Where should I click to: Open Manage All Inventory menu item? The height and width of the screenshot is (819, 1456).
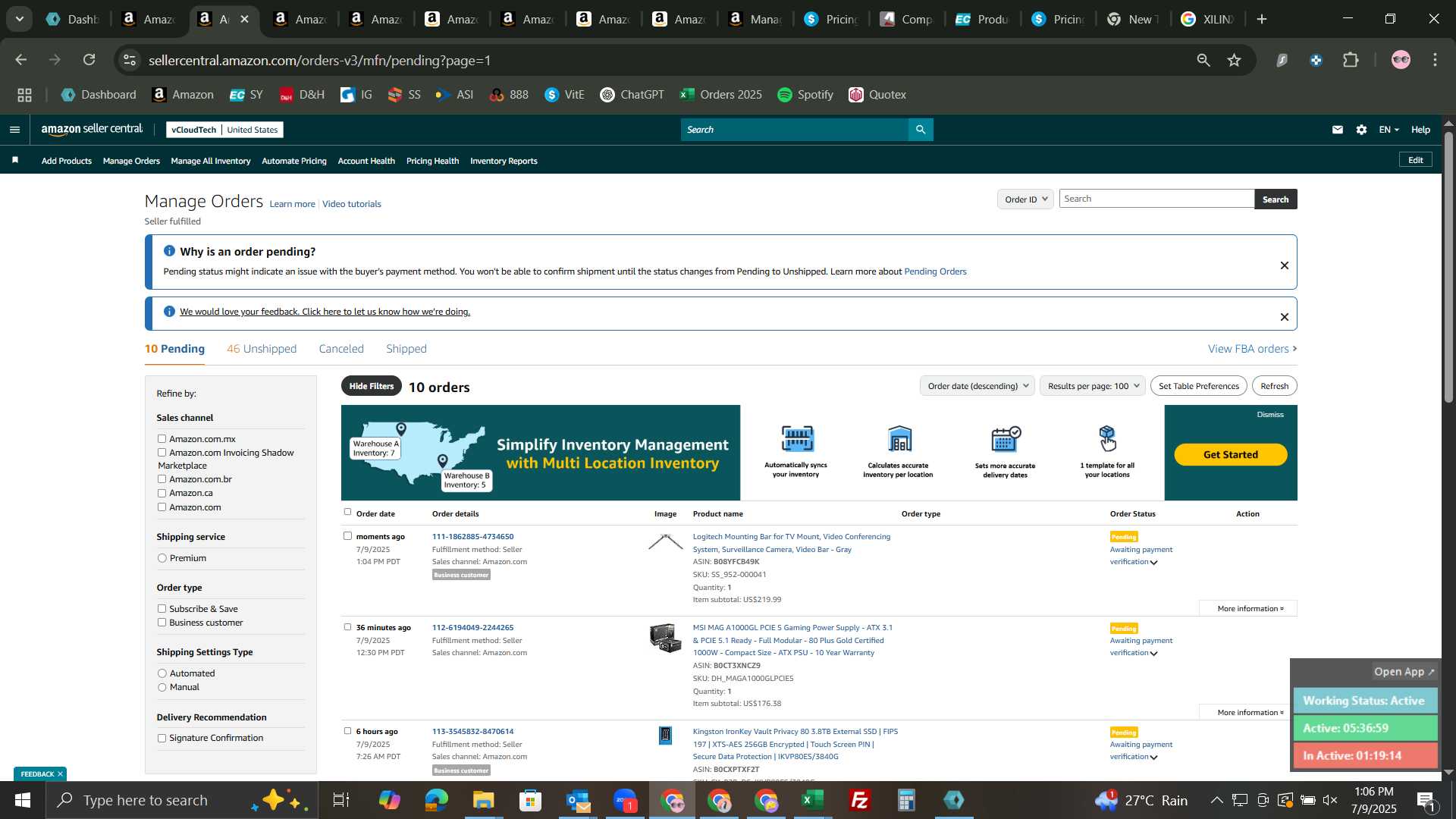211,161
